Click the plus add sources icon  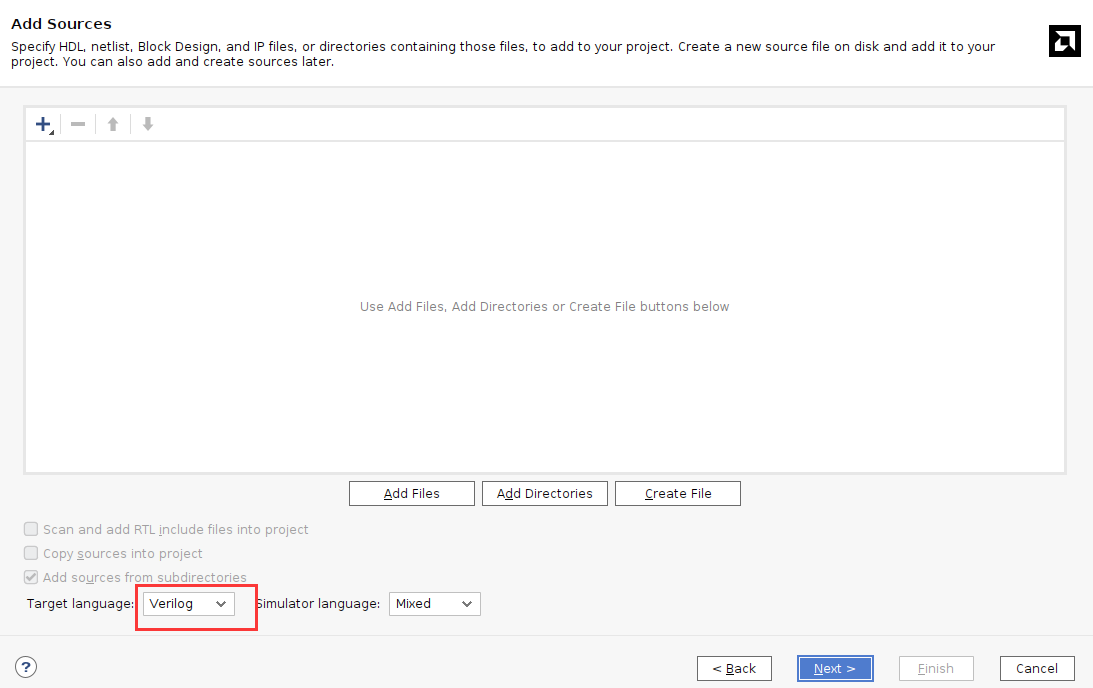click(x=44, y=125)
